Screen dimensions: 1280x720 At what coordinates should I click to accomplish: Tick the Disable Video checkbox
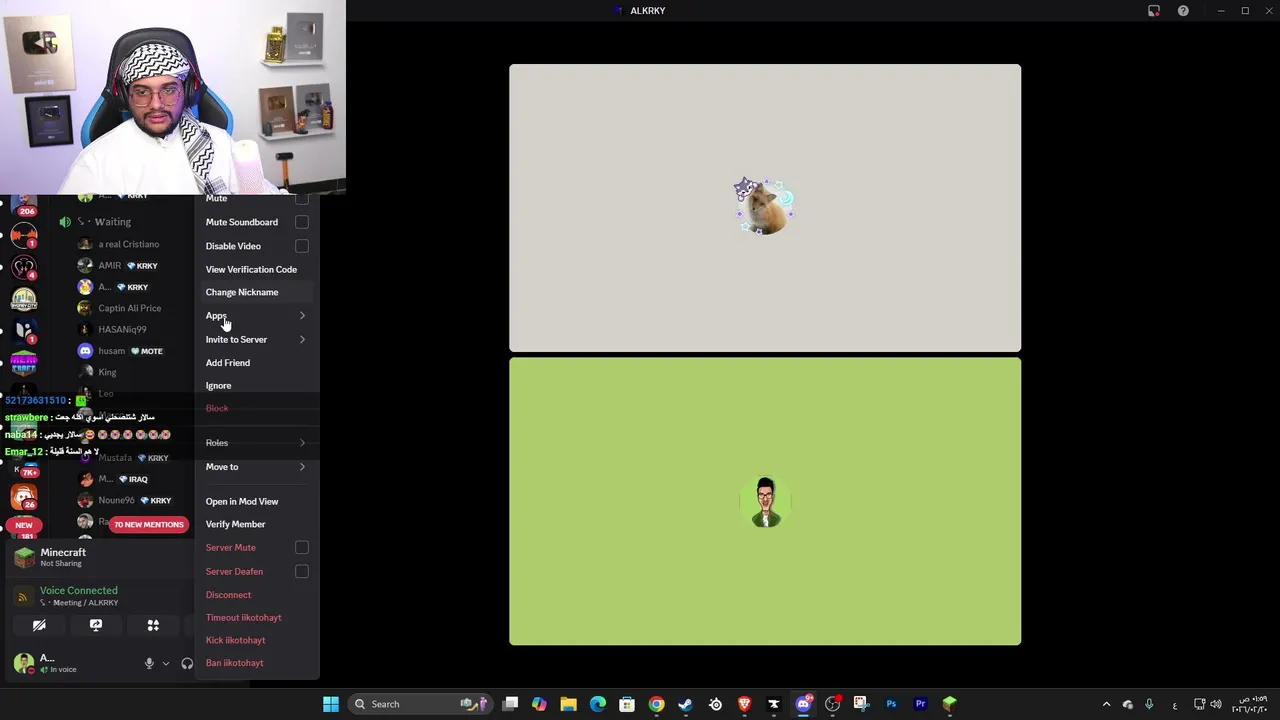(x=302, y=246)
